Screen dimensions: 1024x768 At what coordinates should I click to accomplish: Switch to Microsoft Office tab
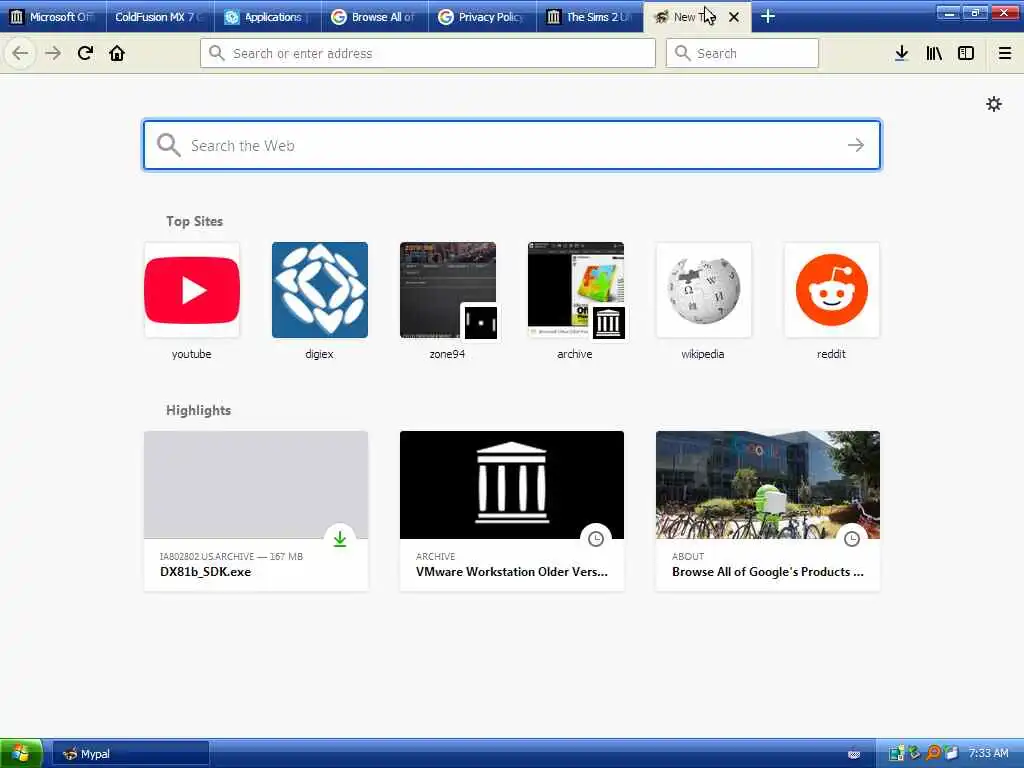(53, 17)
